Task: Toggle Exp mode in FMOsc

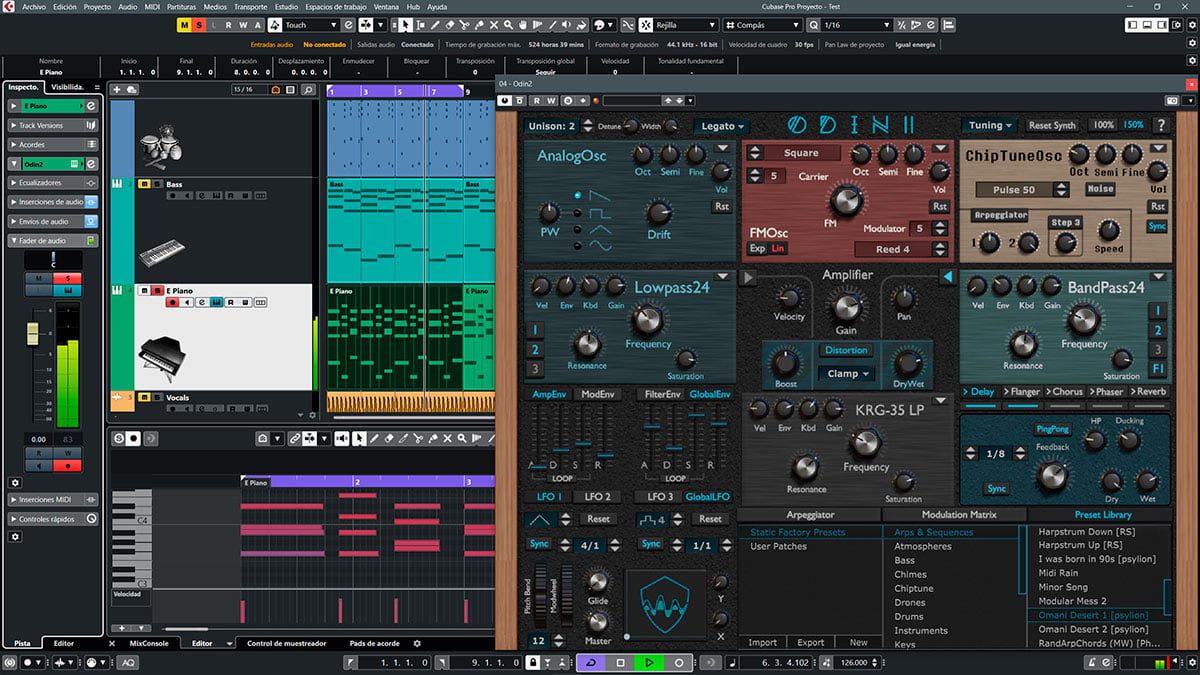Action: click(x=757, y=248)
